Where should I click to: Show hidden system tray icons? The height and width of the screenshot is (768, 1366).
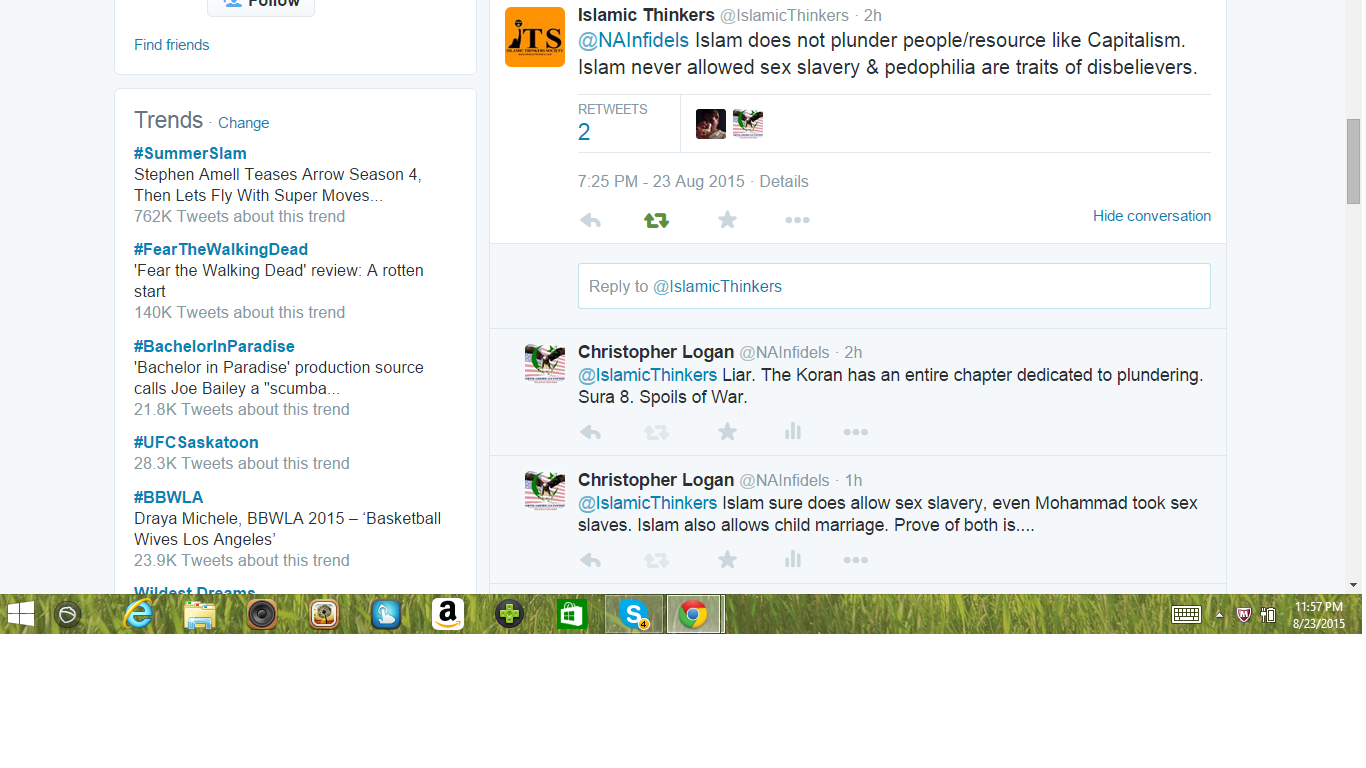point(1219,615)
